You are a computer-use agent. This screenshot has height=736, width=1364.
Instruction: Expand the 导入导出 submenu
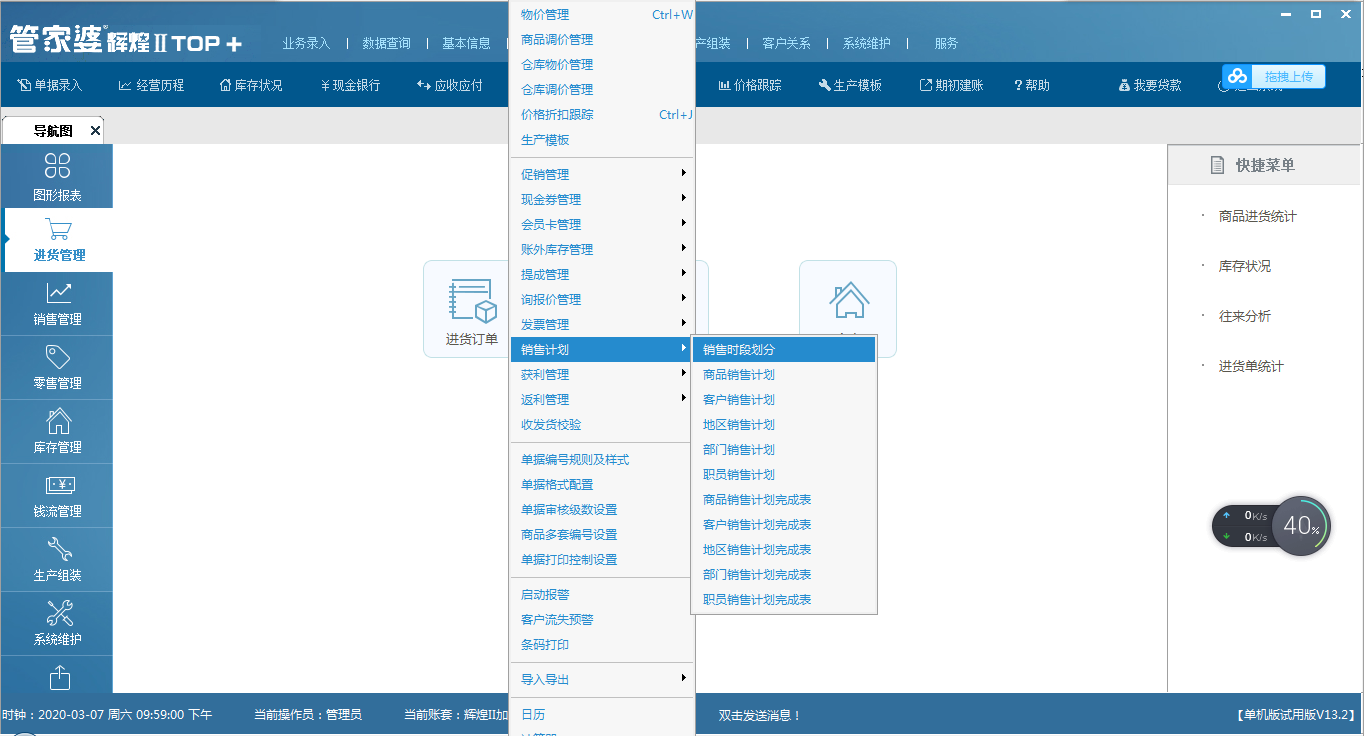602,679
